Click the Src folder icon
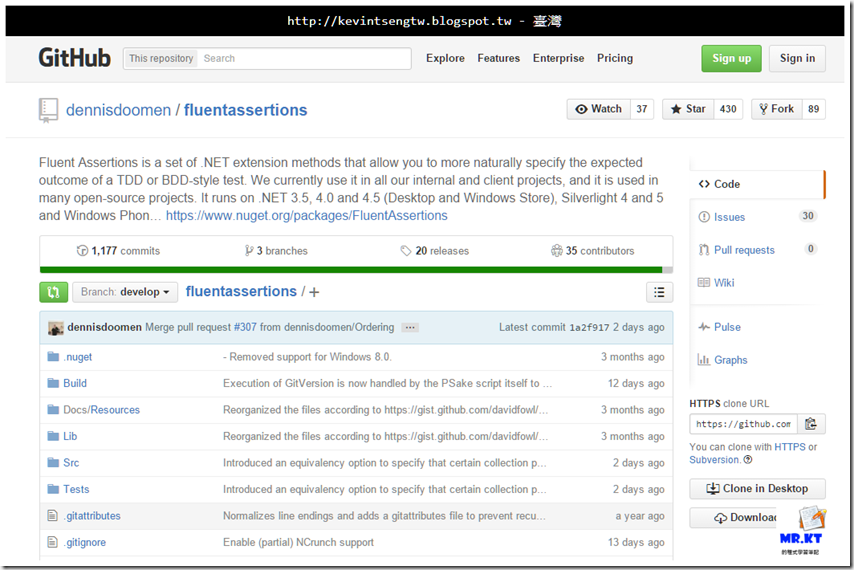The height and width of the screenshot is (570, 854). (53, 462)
